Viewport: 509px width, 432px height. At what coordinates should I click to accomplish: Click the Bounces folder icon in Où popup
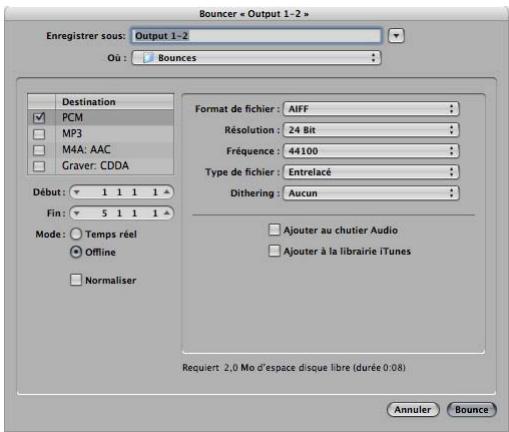tap(148, 58)
